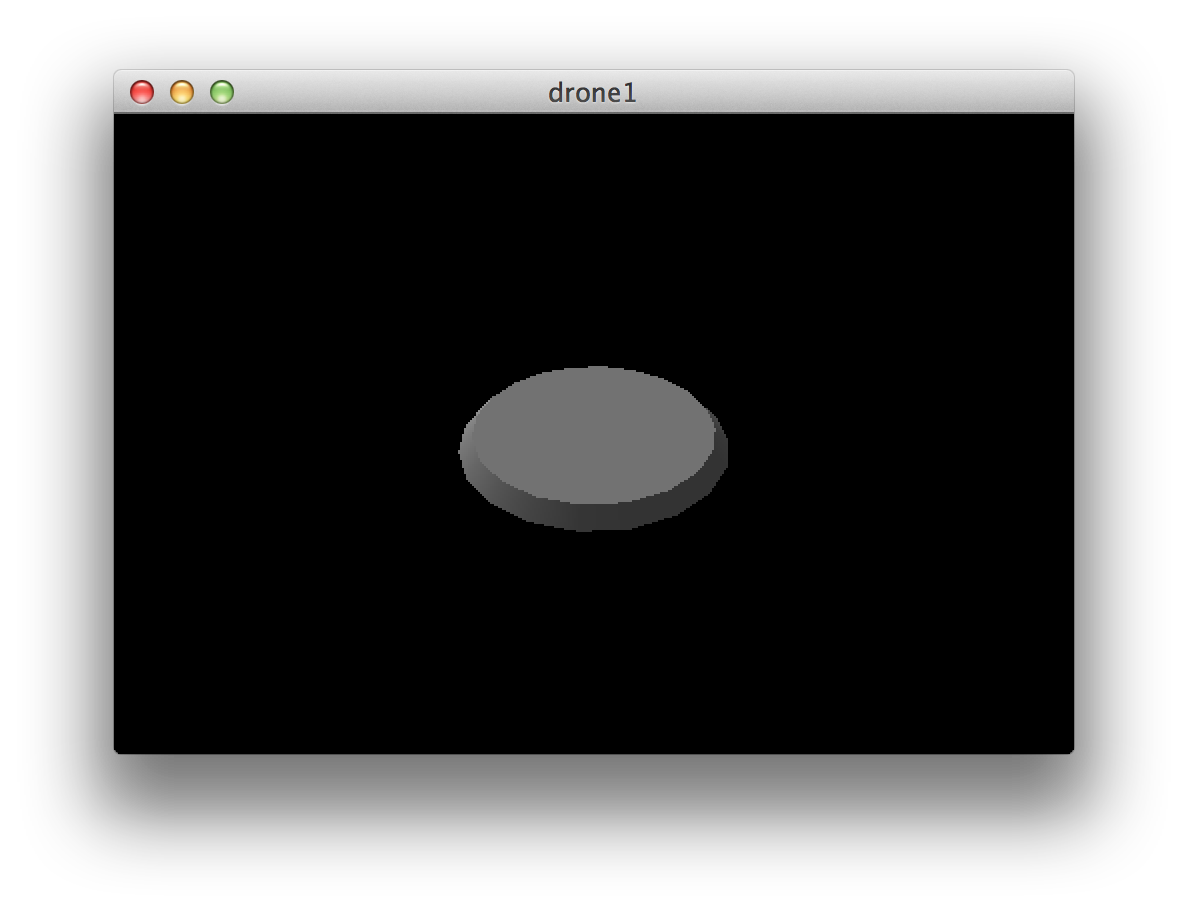Click empty title bar right of drone1 title
1188x912 pixels.
(x=850, y=93)
